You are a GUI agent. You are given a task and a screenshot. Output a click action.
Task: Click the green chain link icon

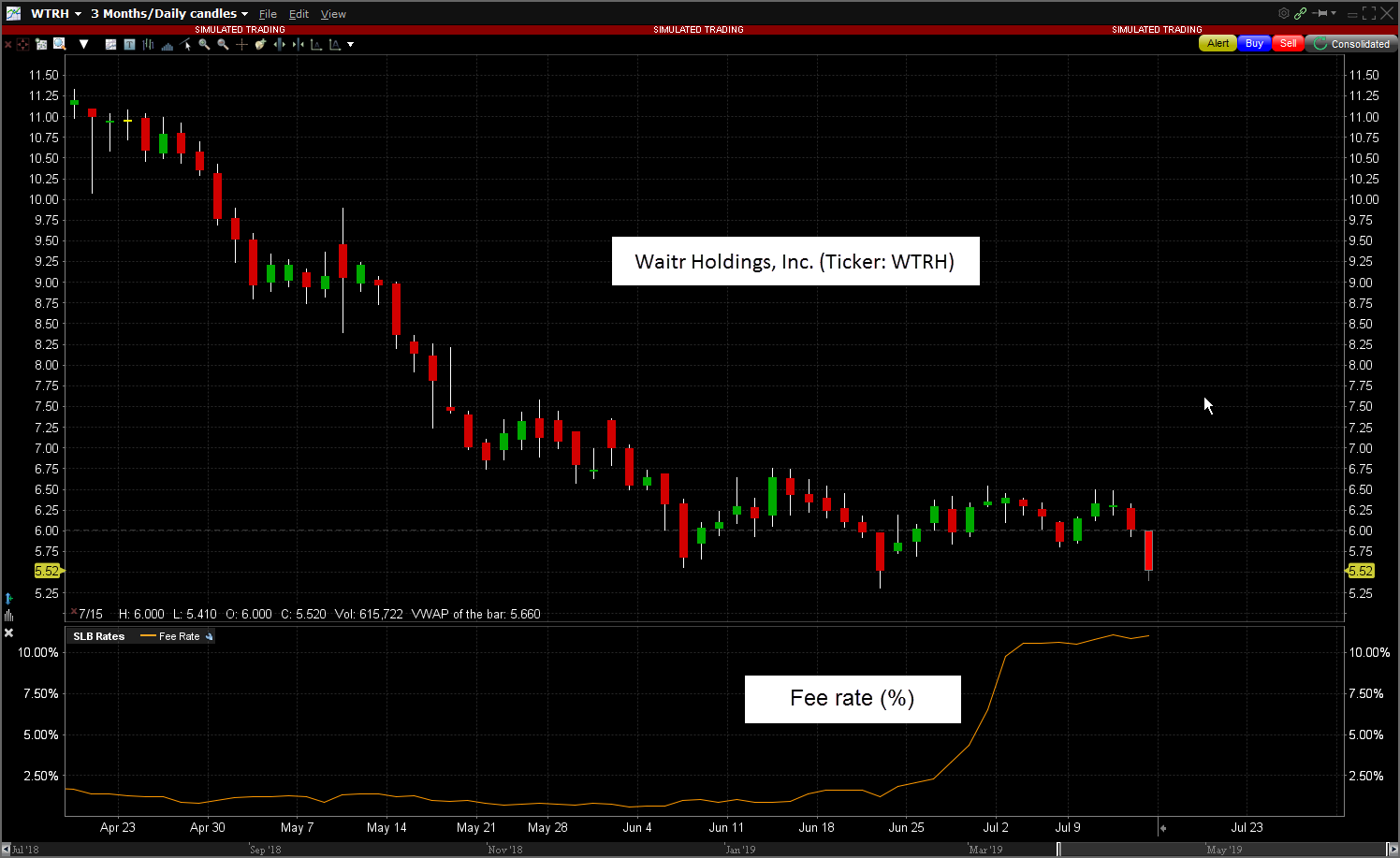[x=1300, y=13]
